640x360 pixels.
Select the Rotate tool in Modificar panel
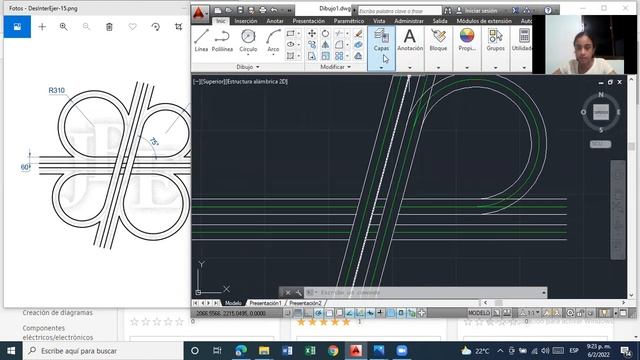point(325,33)
